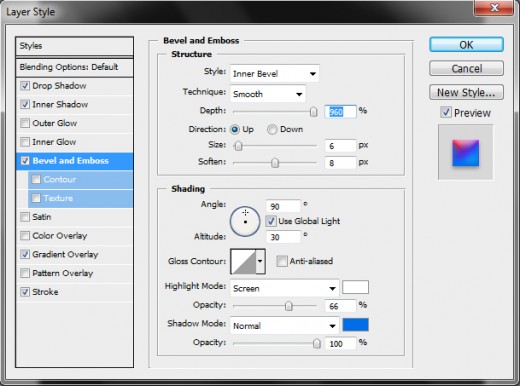520x386 pixels.
Task: Click the Angle degrees input field
Action: 283,206
